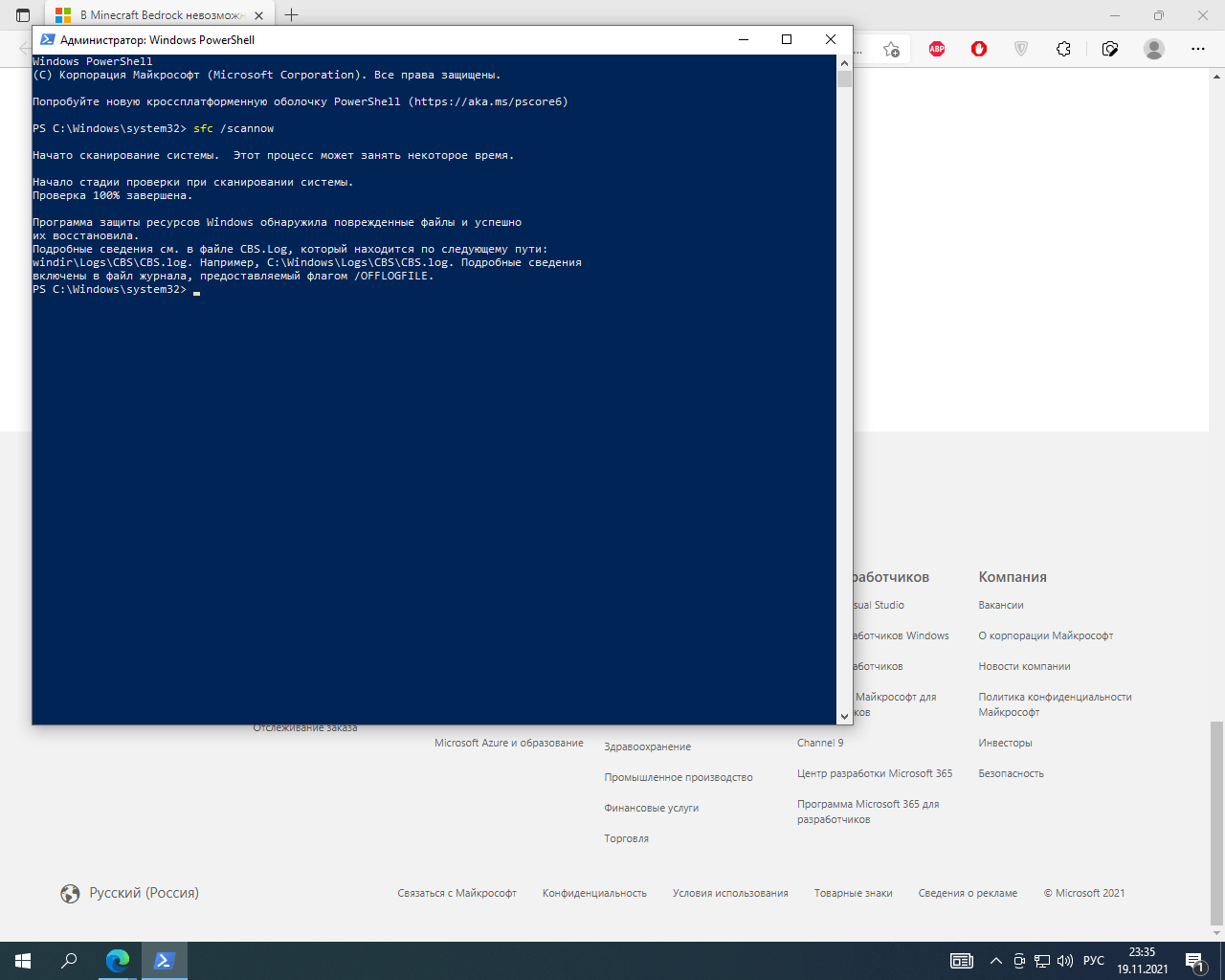Open clock and calendar 23:35

(1142, 961)
